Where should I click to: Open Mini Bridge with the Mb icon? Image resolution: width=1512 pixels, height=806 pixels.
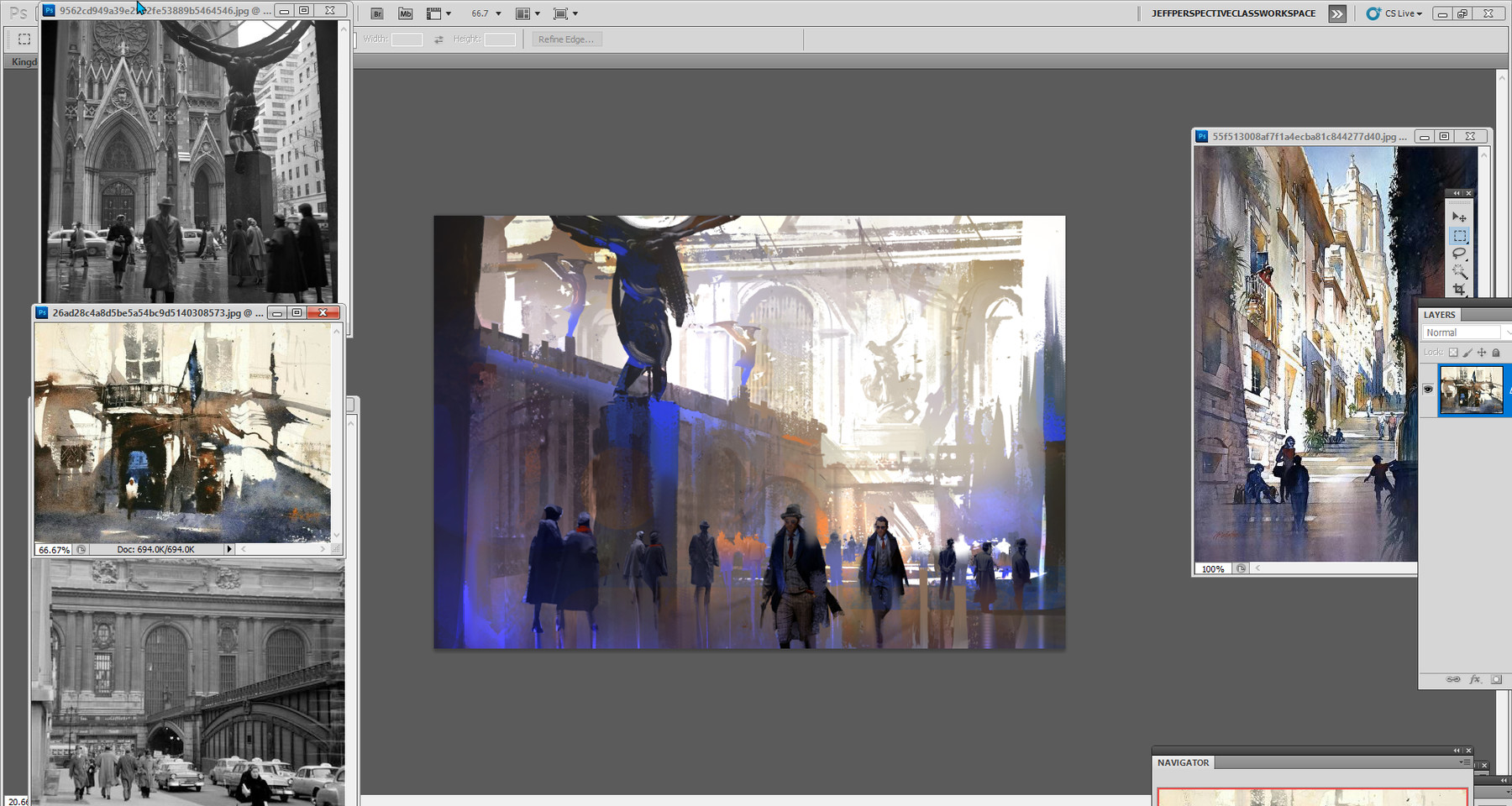tap(406, 13)
